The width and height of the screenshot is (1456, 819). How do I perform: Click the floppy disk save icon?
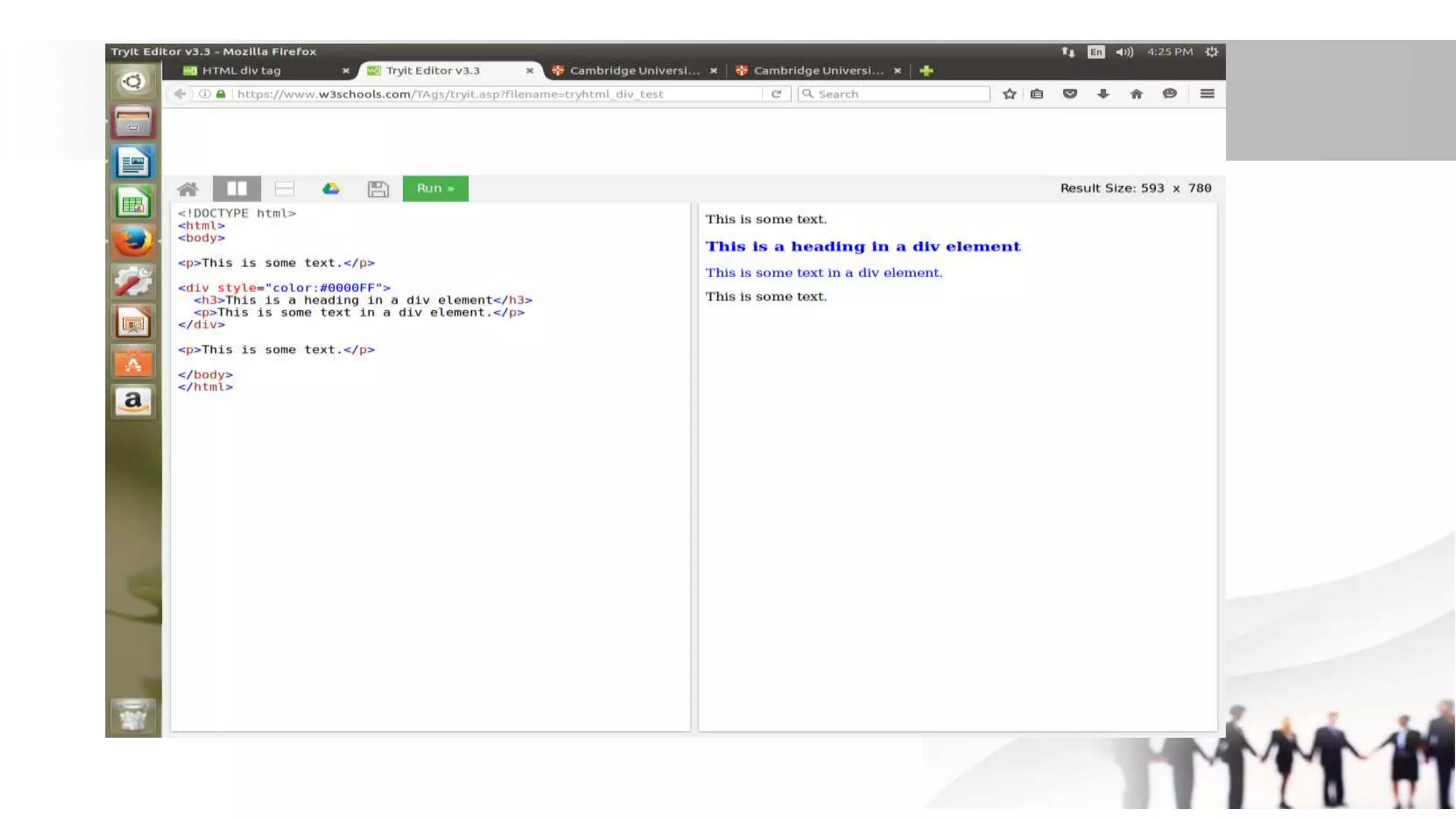(378, 188)
